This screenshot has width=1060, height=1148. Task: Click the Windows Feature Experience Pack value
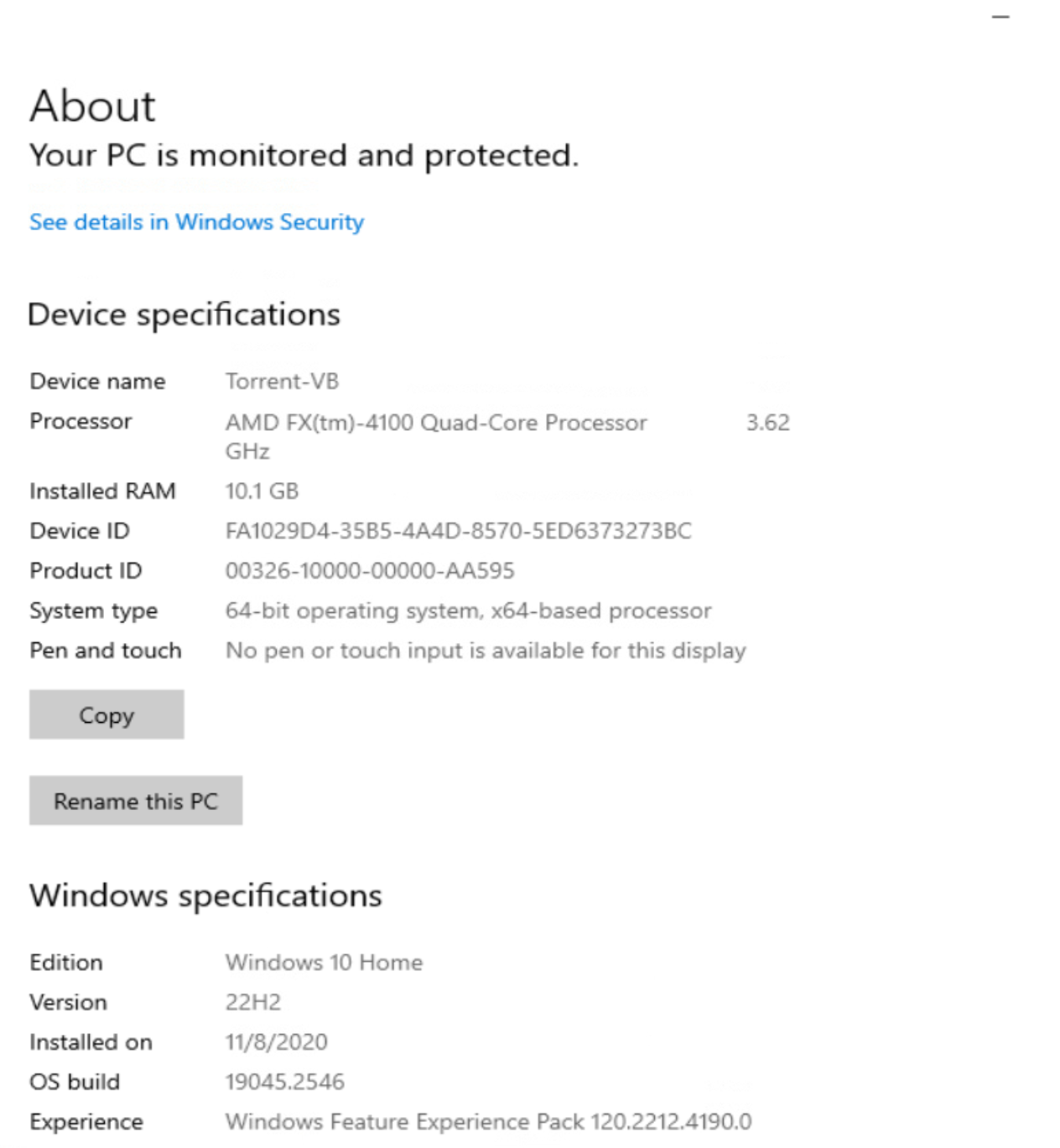click(488, 1122)
